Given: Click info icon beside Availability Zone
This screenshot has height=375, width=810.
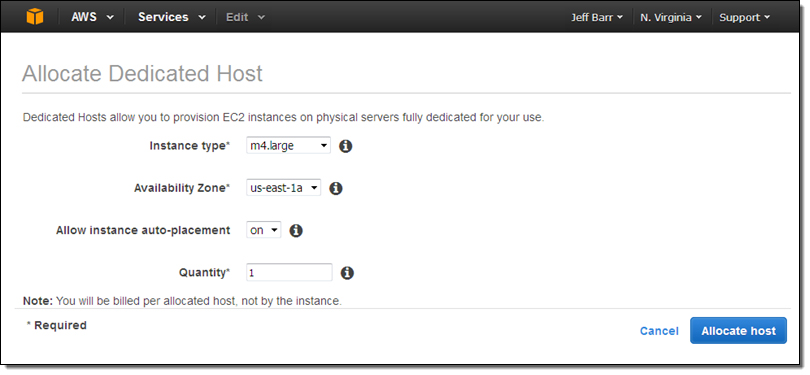Looking at the screenshot, I should point(336,189).
